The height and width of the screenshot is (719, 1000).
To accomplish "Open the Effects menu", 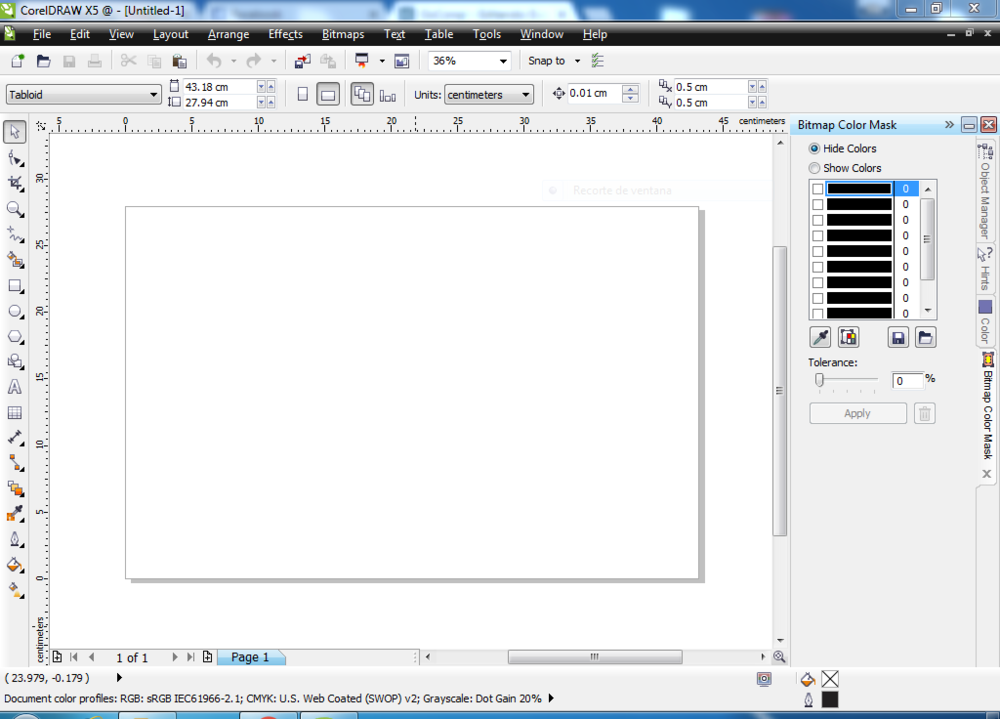I will (286, 34).
